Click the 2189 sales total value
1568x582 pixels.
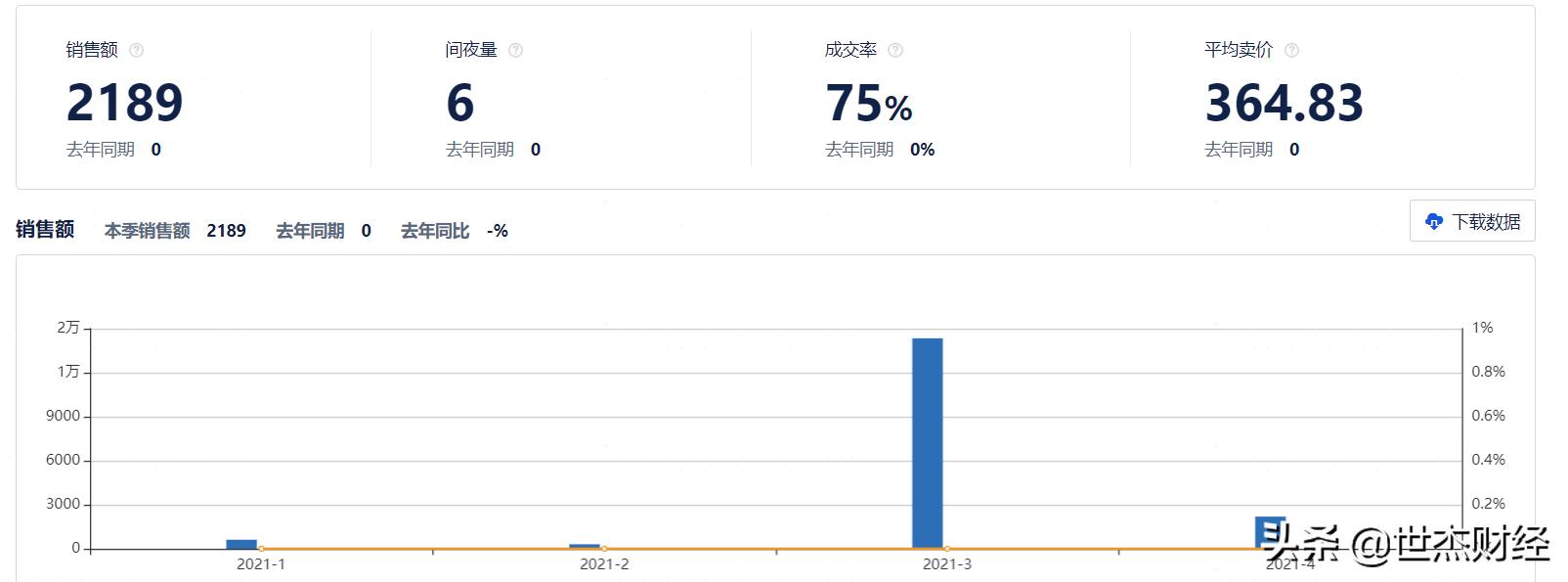pyautogui.click(x=125, y=103)
